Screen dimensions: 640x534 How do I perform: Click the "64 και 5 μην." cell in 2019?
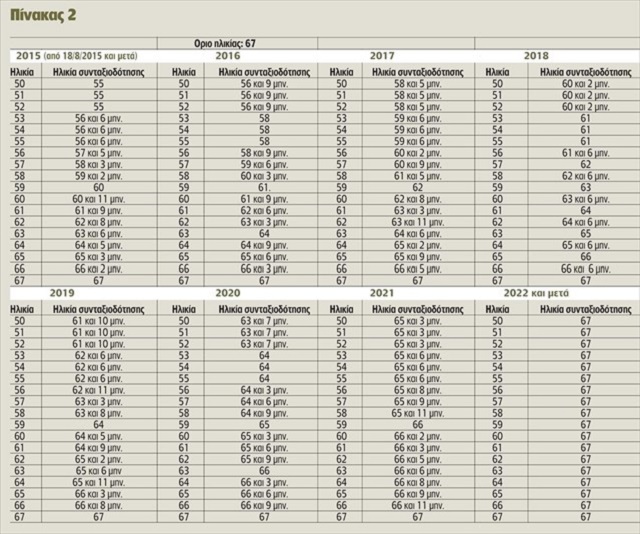[x=97, y=436]
